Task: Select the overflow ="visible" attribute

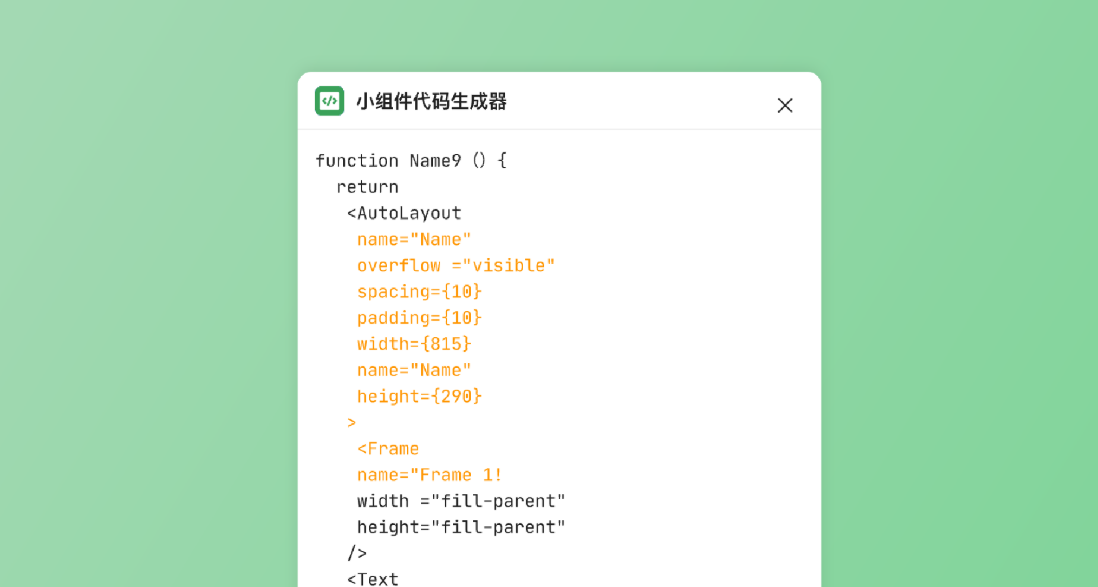Action: [456, 265]
